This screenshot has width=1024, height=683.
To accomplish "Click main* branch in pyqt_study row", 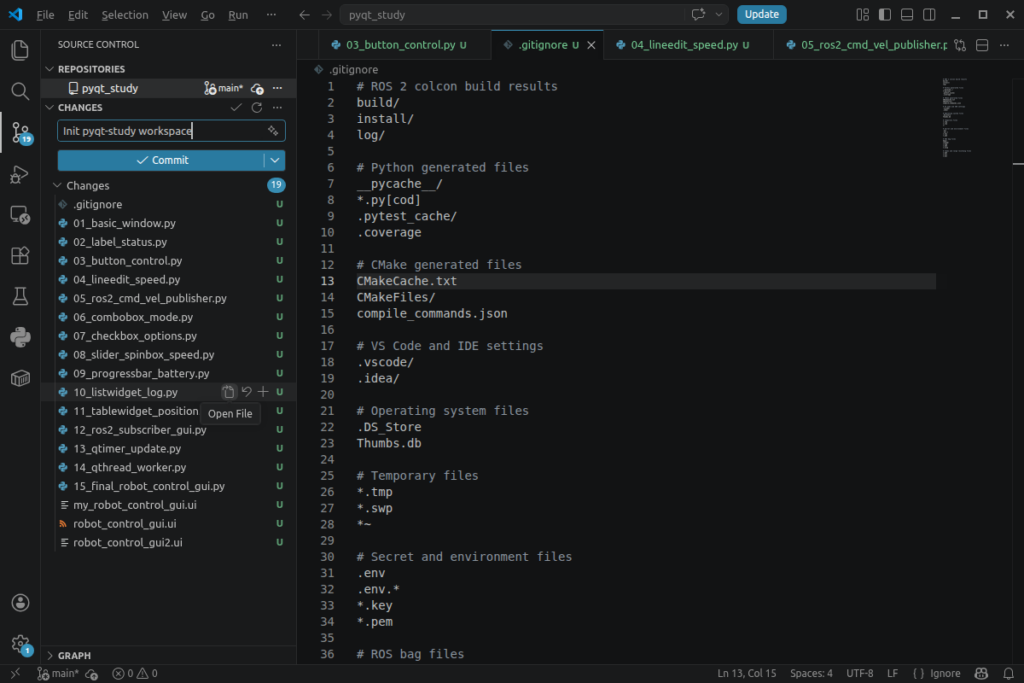I will (223, 88).
